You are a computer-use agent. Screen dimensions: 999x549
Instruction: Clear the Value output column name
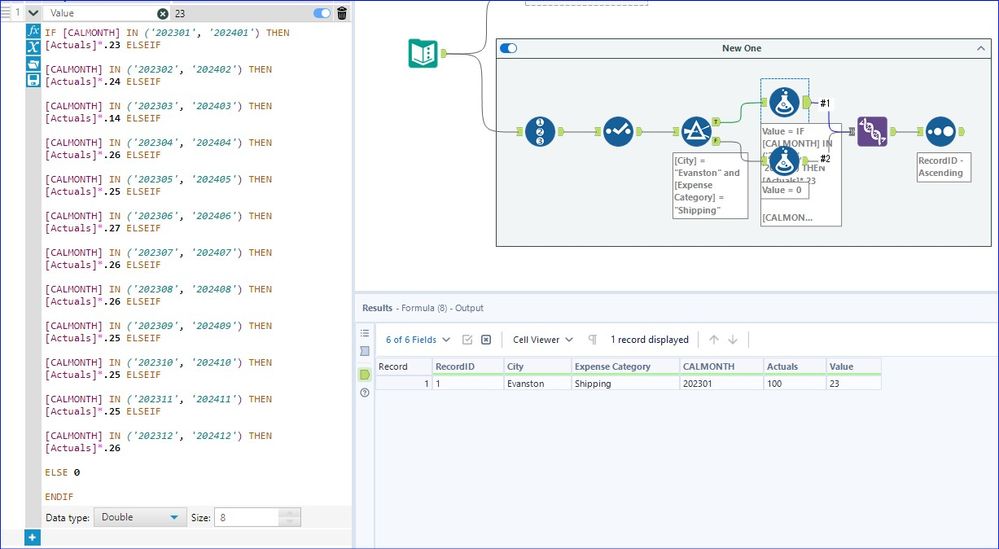pyautogui.click(x=162, y=13)
